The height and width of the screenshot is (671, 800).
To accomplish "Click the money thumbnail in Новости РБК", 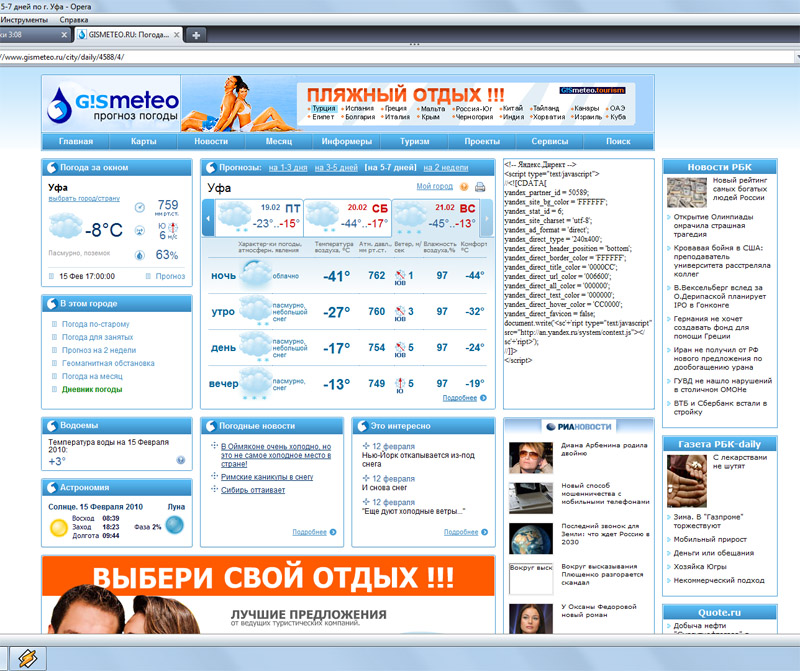I will 687,192.
